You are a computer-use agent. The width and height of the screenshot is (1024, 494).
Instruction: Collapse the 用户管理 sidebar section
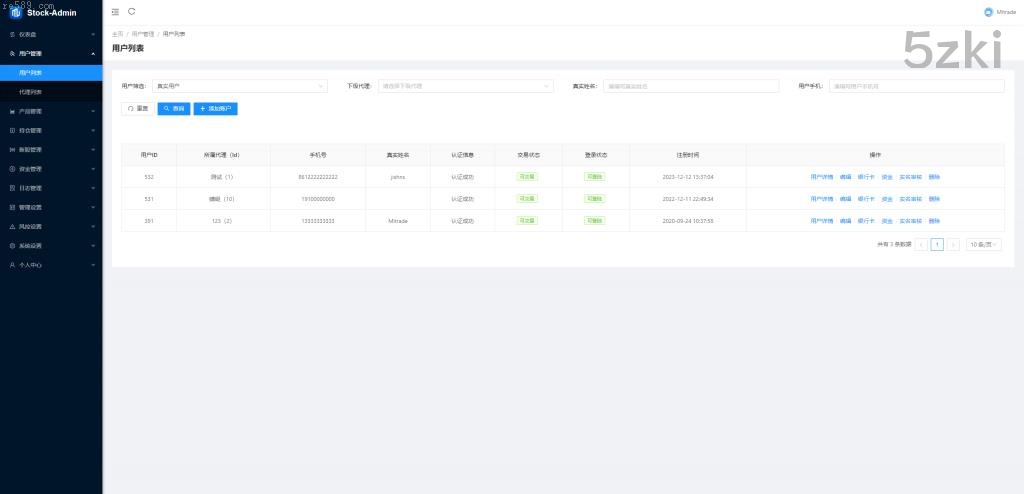click(50, 53)
